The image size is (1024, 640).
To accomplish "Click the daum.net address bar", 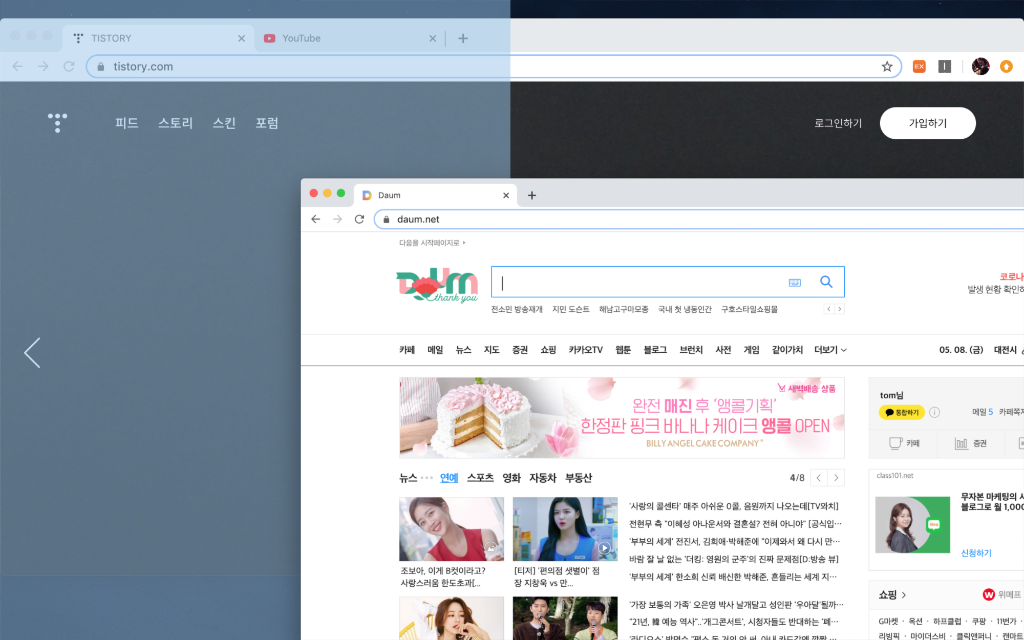I will [699, 219].
